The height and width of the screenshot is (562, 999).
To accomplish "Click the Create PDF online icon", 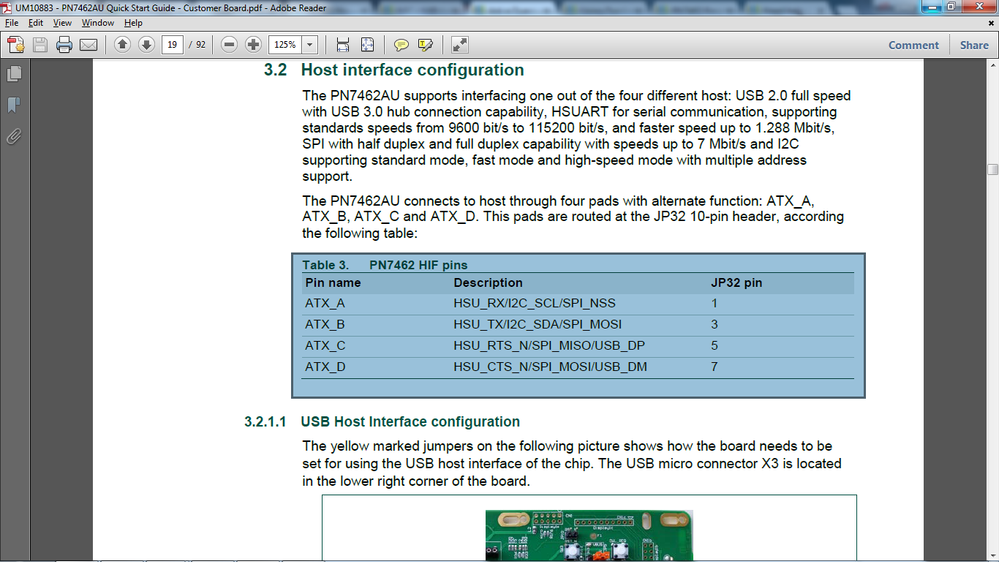I will (x=16, y=45).
